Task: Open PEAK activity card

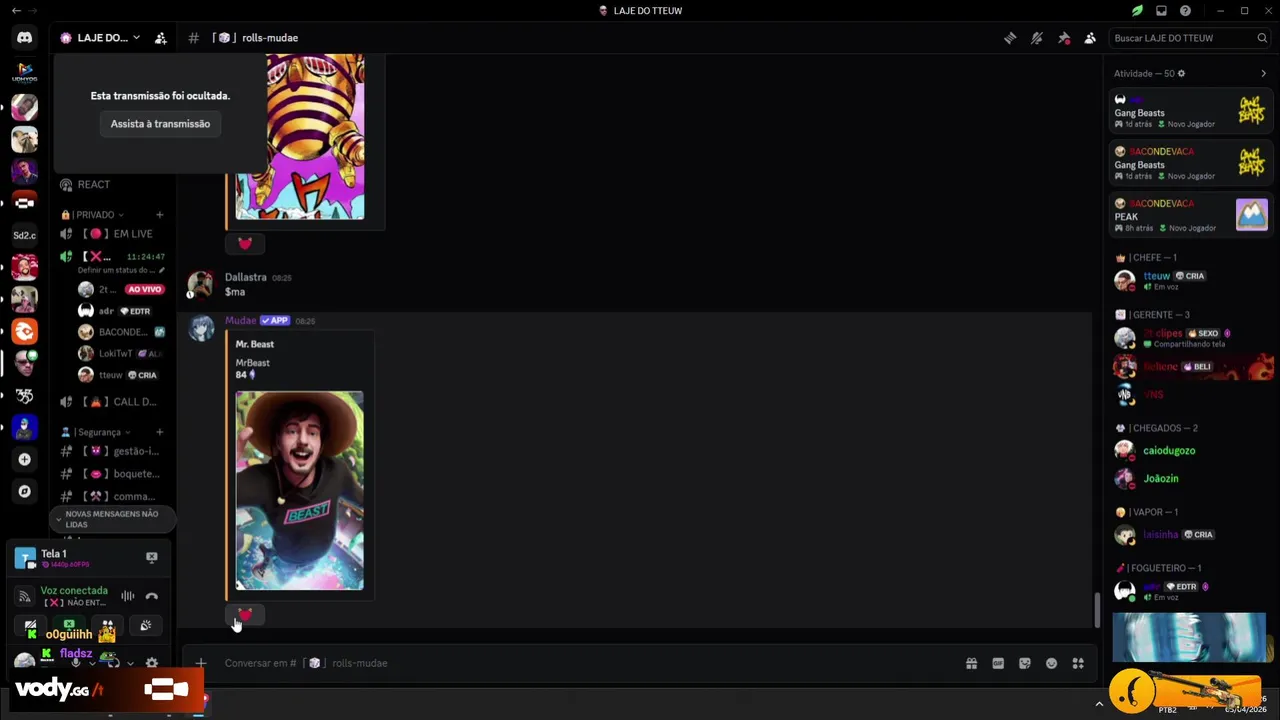Action: coord(1191,215)
